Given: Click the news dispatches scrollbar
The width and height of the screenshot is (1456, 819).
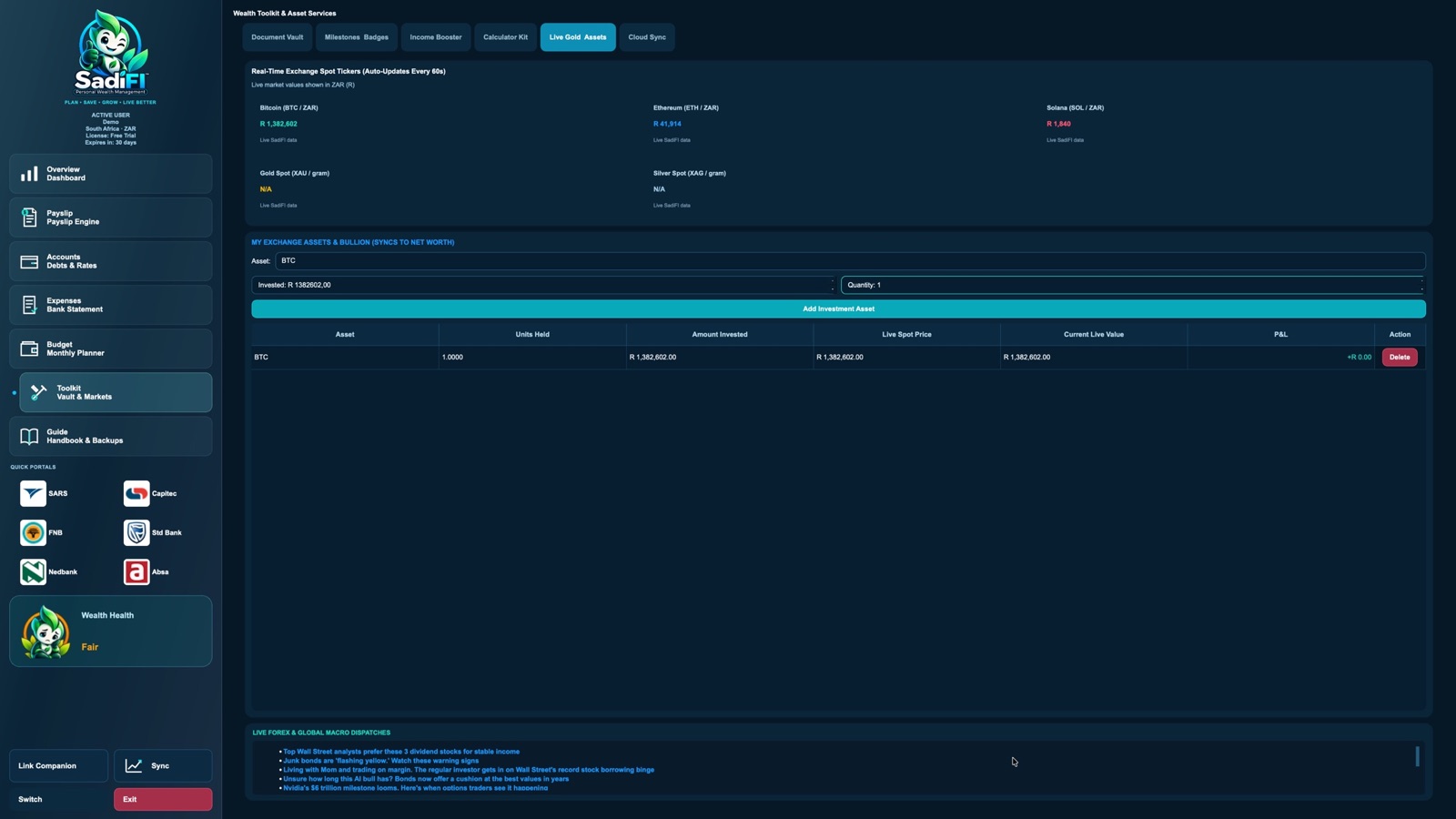Looking at the screenshot, I should (1417, 756).
